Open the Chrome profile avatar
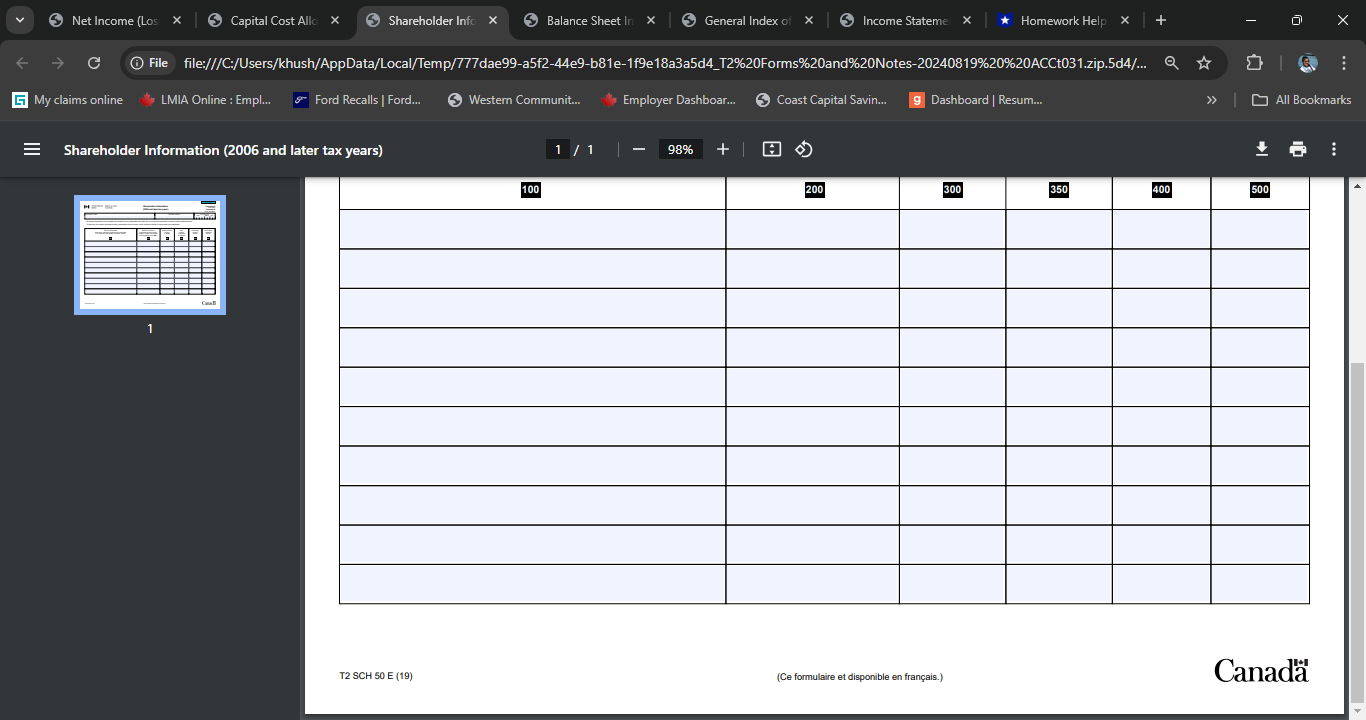The image size is (1366, 720). tap(1308, 63)
